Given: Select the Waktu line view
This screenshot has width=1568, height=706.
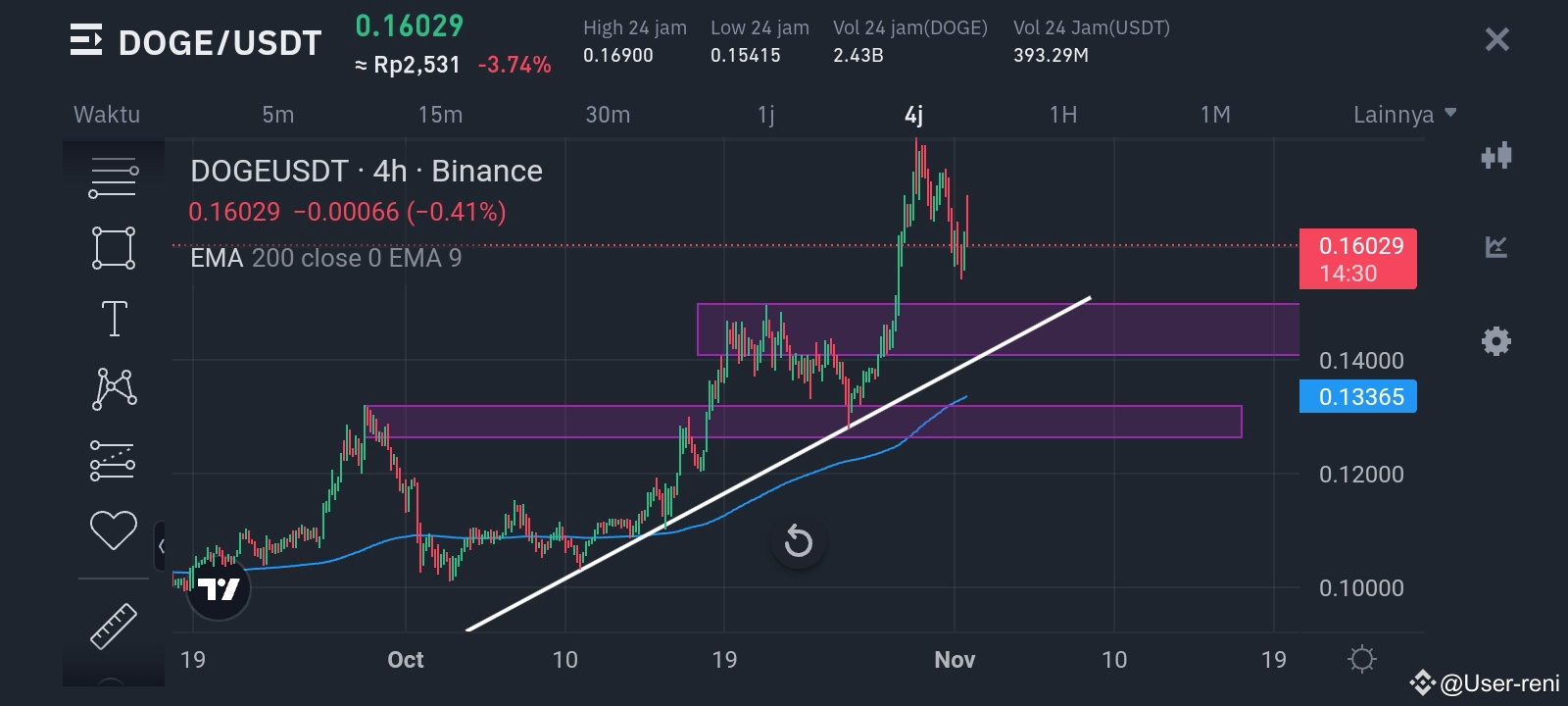Looking at the screenshot, I should tap(107, 115).
